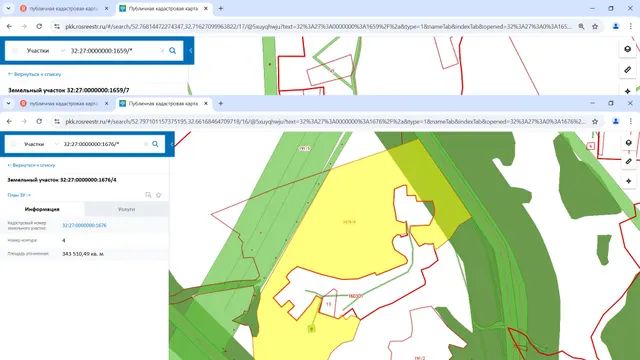Screen dimensions: 640x360
Task: View site information icon in front window
Action: pyautogui.click(x=57, y=121)
